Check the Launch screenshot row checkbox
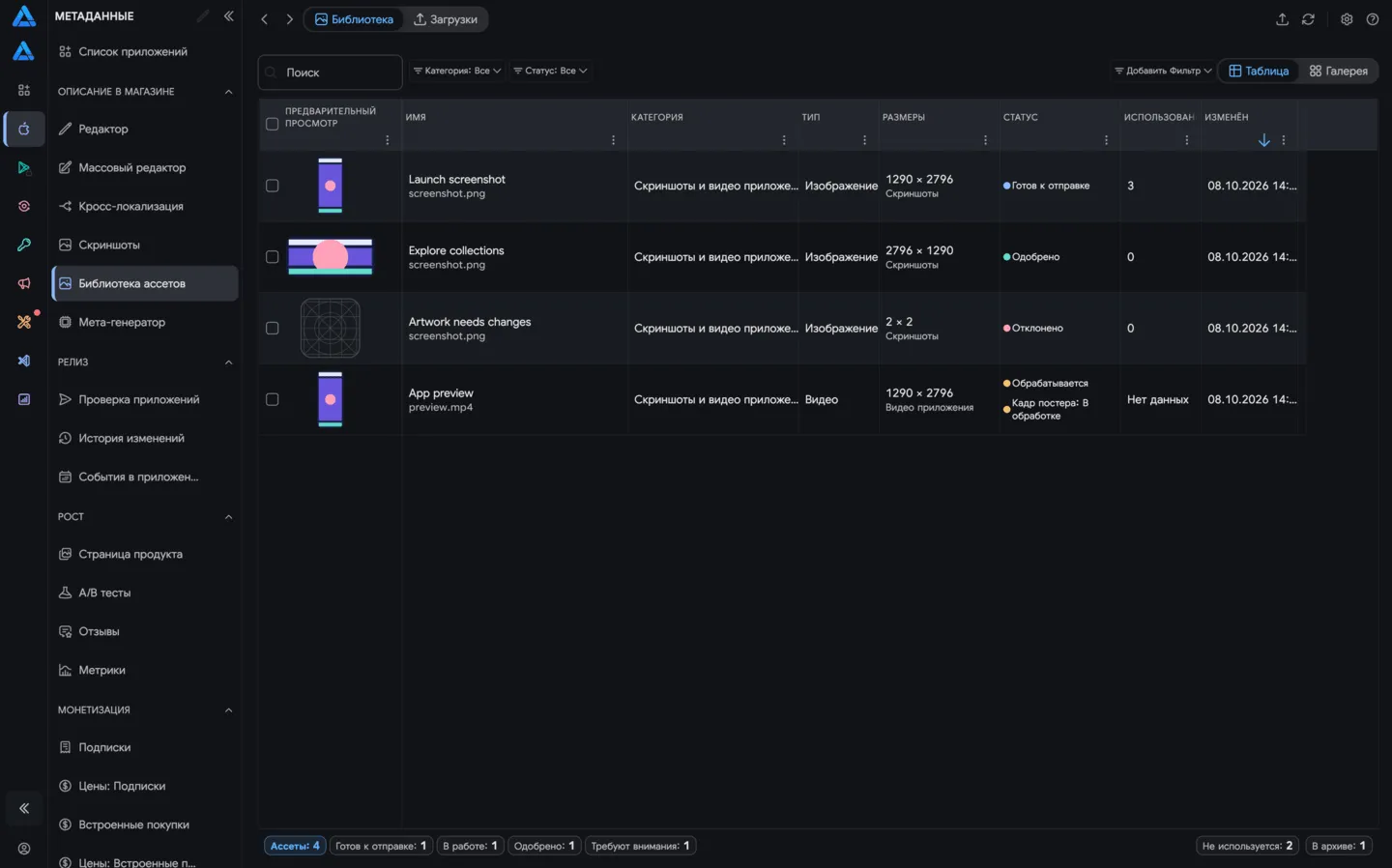The width and height of the screenshot is (1392, 868). tap(272, 186)
